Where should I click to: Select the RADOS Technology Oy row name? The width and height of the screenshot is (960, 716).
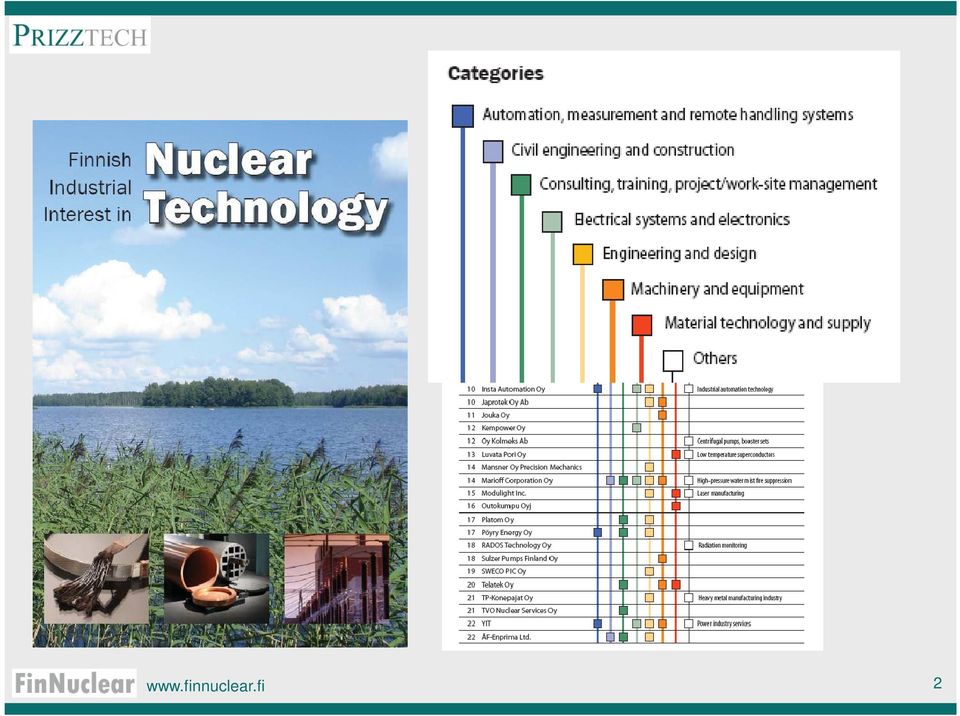point(516,545)
